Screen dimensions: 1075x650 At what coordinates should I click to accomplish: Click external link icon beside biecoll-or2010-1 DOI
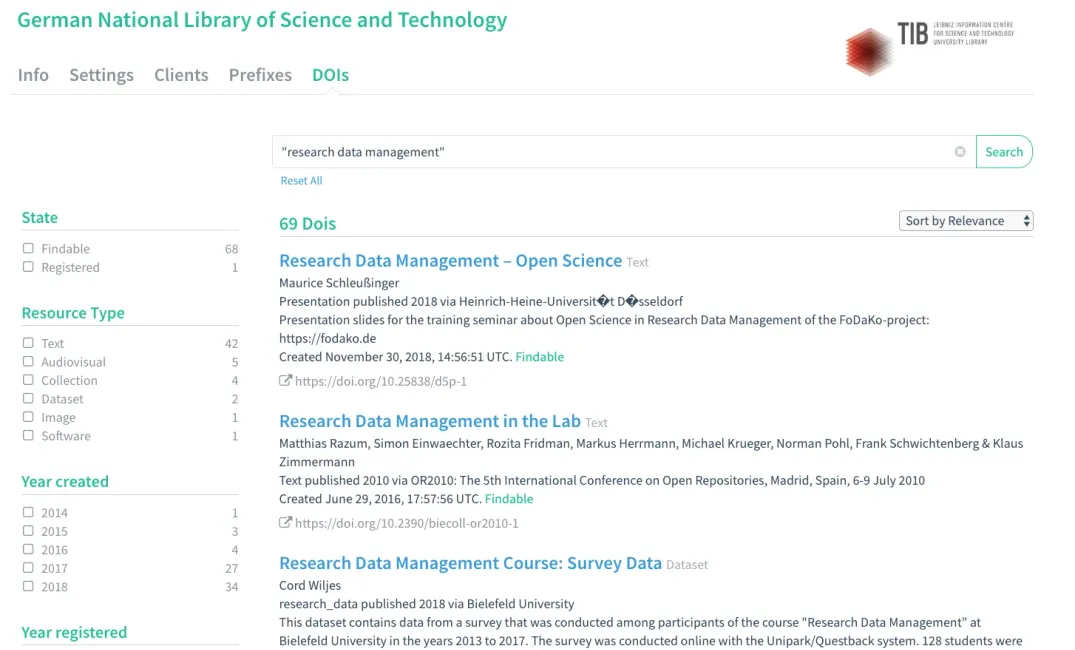point(285,523)
